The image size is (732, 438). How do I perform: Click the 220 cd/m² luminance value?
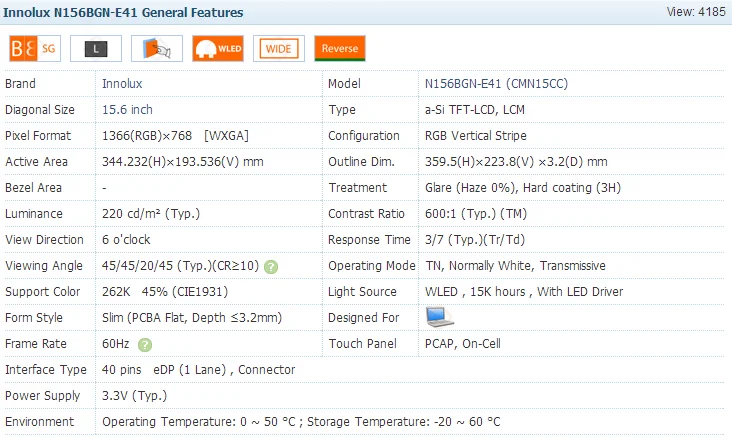151,213
